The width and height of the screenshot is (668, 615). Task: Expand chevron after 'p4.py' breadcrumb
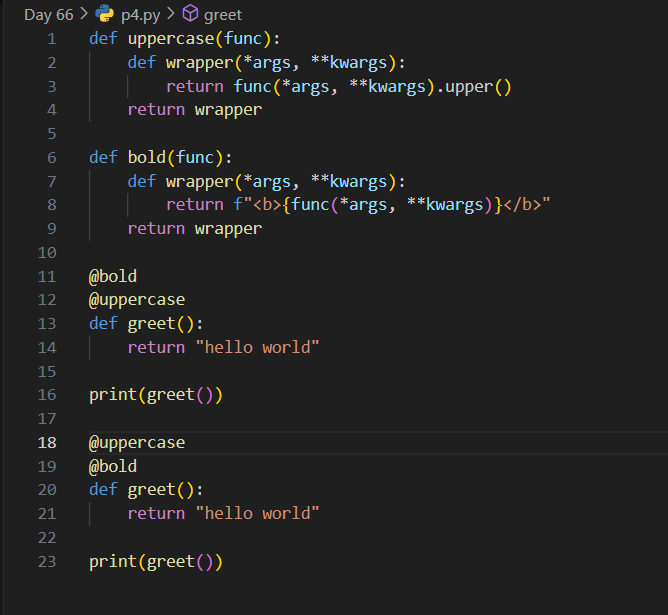click(171, 14)
